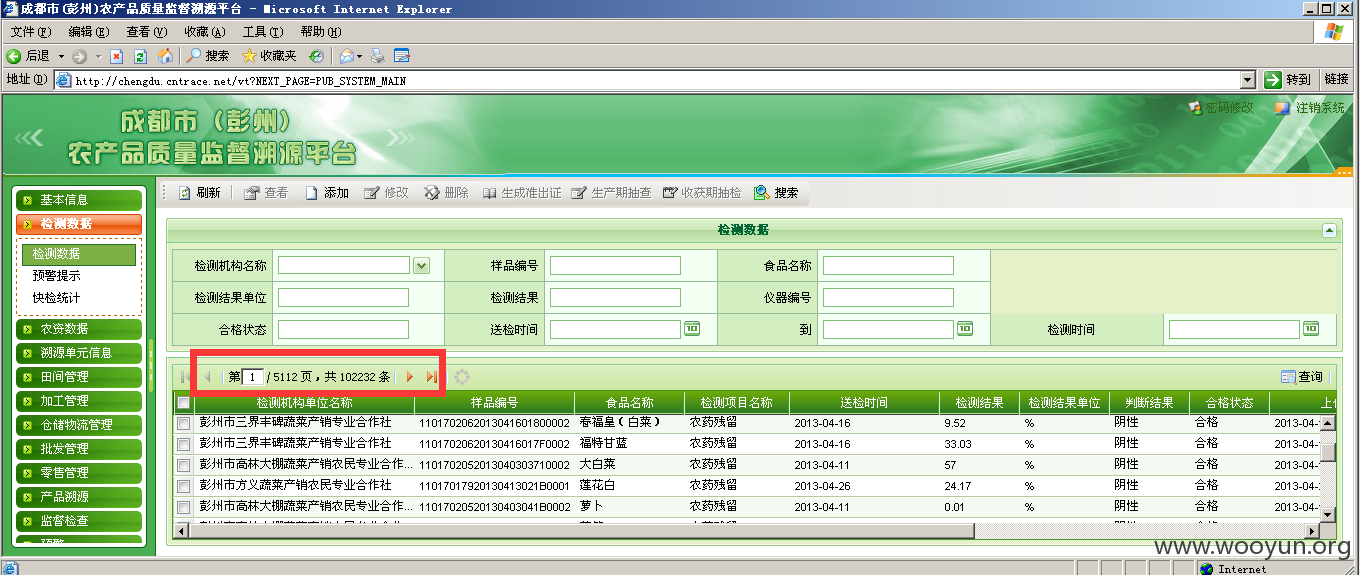Viewport: 1360px width, 575px height.
Task: Click 收获期抽检 toolbar button
Action: (702, 193)
